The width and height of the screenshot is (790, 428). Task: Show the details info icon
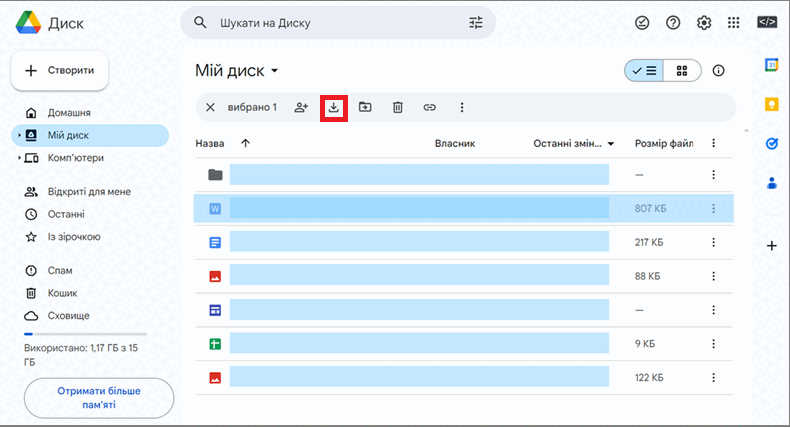pyautogui.click(x=718, y=71)
